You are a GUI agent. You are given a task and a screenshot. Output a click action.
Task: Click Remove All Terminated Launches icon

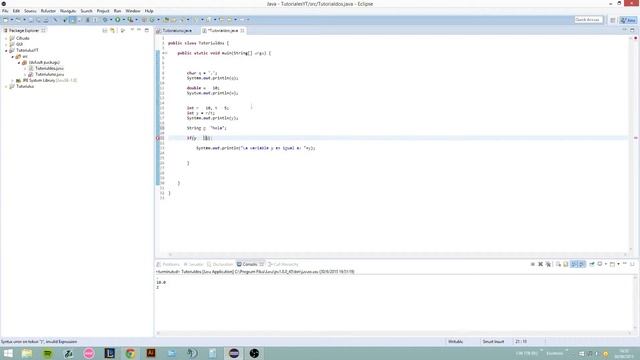tap(548, 264)
